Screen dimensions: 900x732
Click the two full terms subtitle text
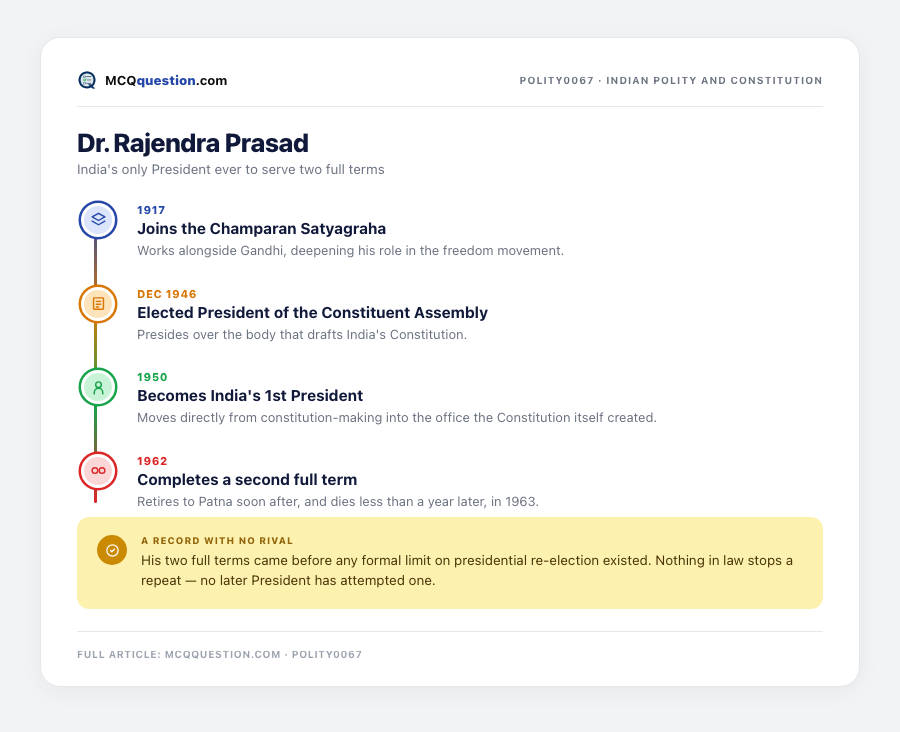pyautogui.click(x=231, y=169)
